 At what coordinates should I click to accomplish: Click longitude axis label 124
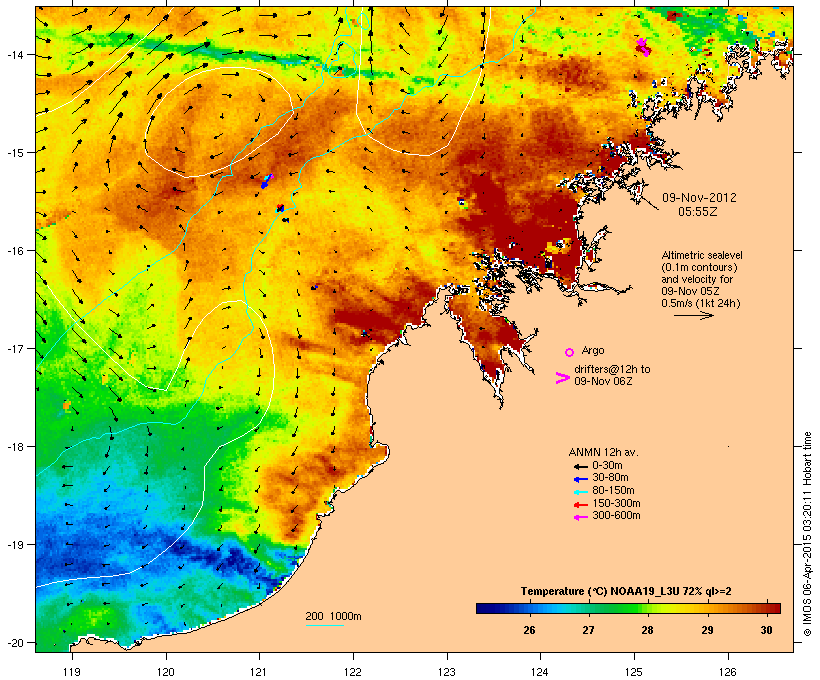540,672
